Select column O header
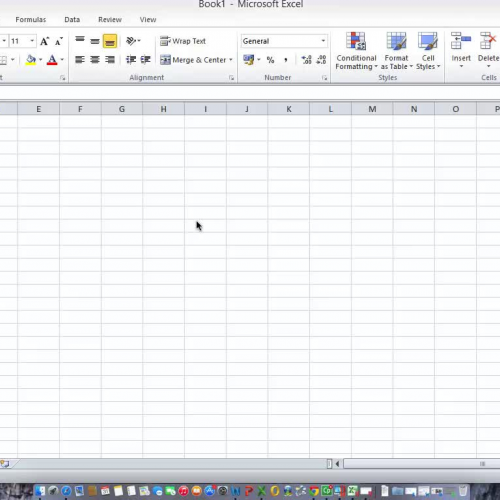 (455, 109)
